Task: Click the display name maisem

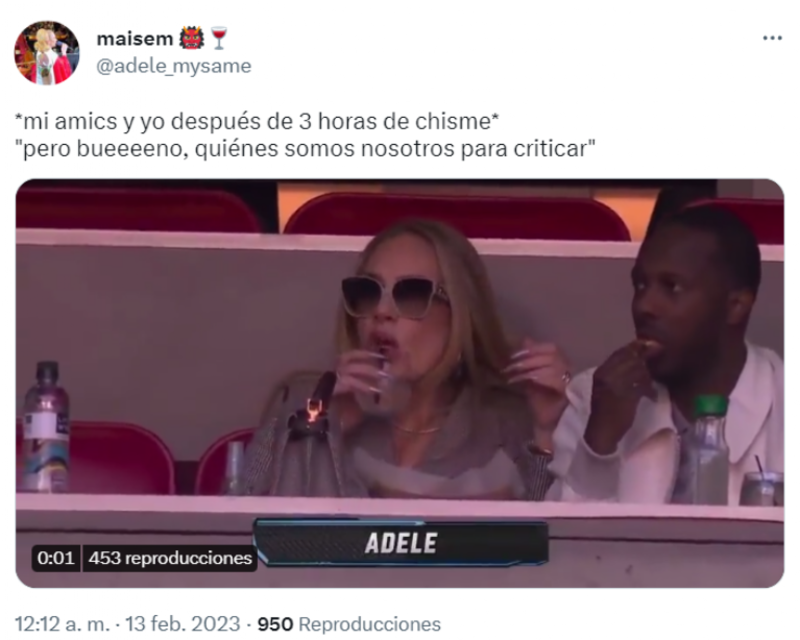Action: point(135,38)
